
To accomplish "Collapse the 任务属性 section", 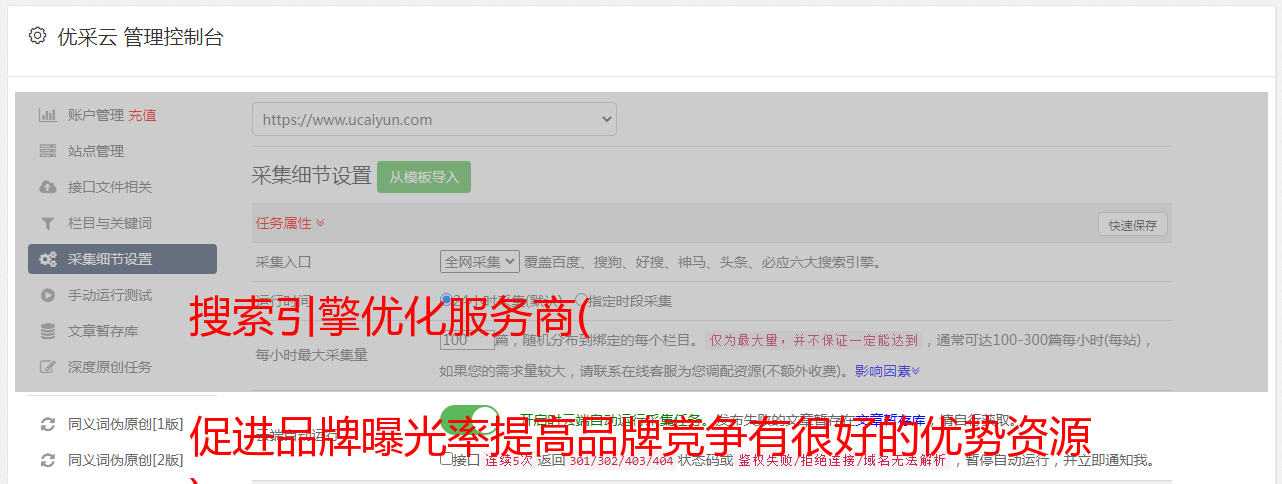I will [290, 223].
